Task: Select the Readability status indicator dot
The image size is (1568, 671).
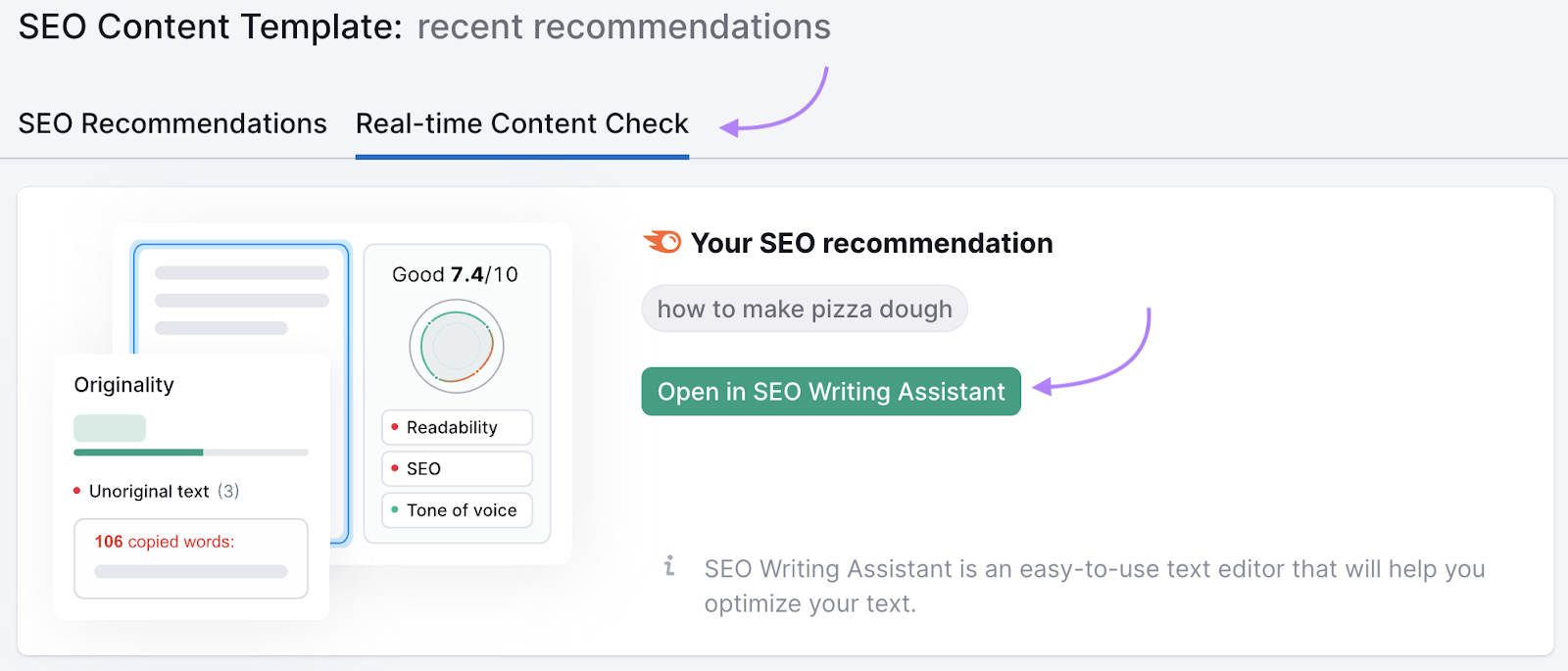Action: [x=396, y=427]
